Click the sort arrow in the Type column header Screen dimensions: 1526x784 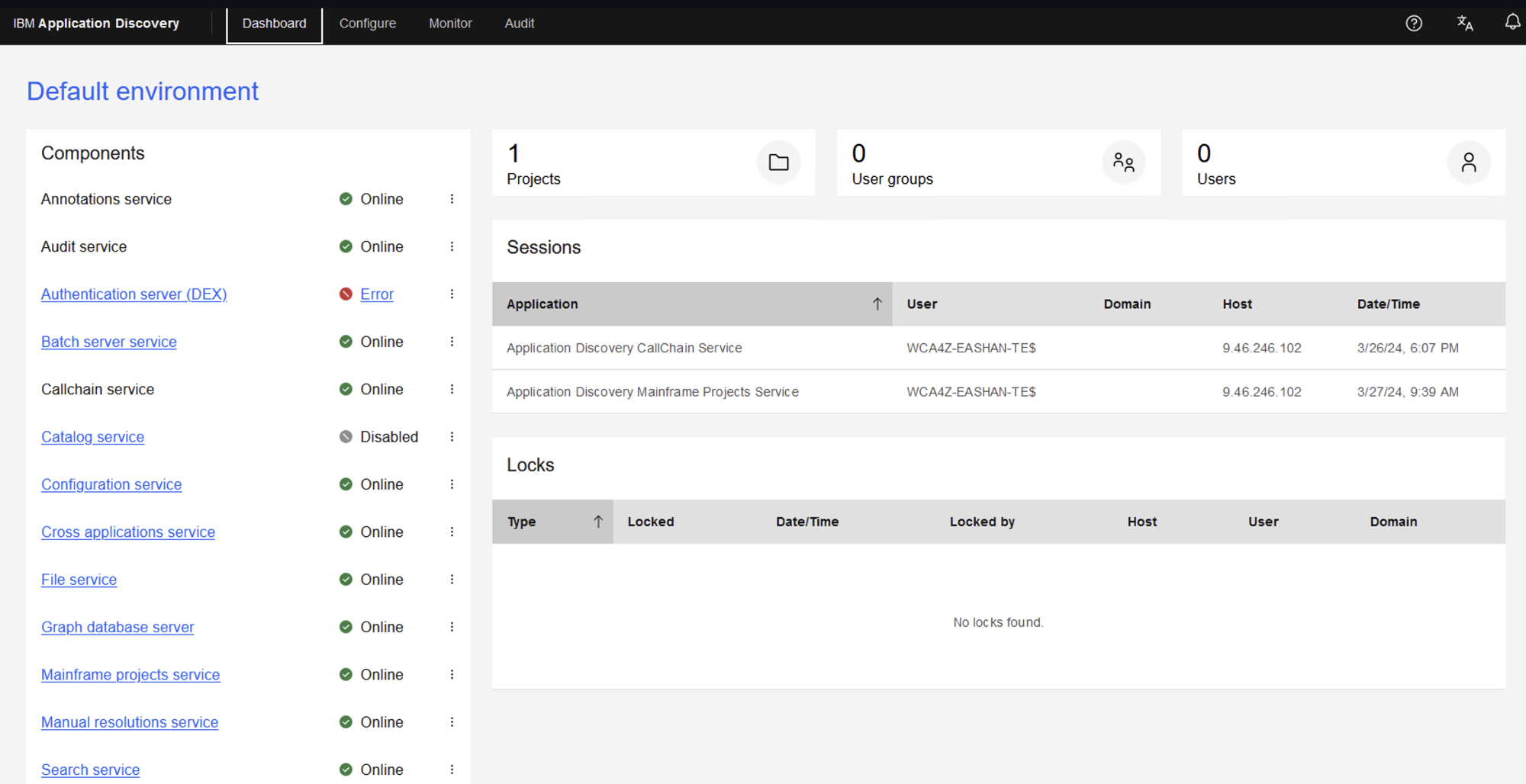click(598, 522)
